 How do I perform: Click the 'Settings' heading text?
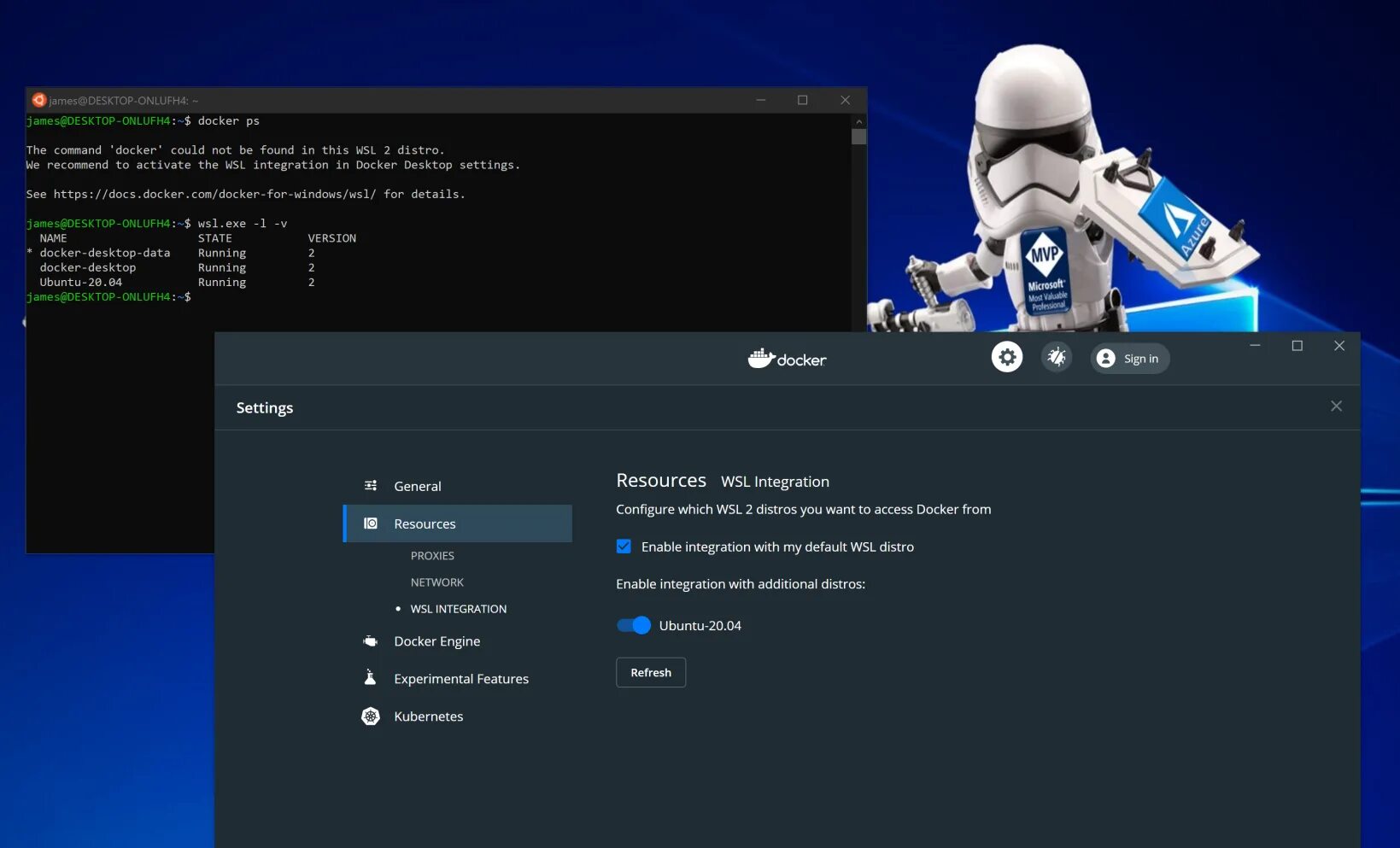265,408
